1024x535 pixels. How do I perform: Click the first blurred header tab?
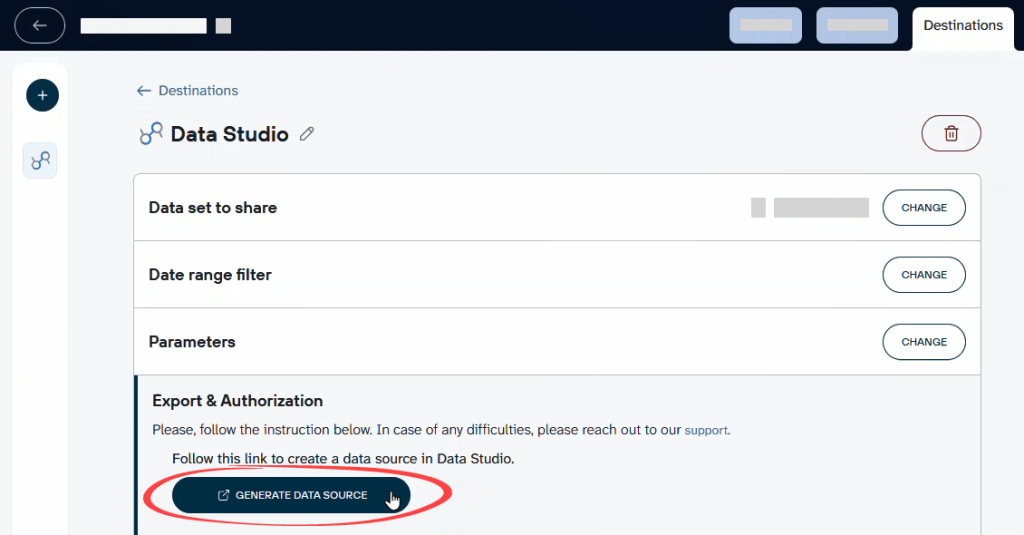click(765, 25)
